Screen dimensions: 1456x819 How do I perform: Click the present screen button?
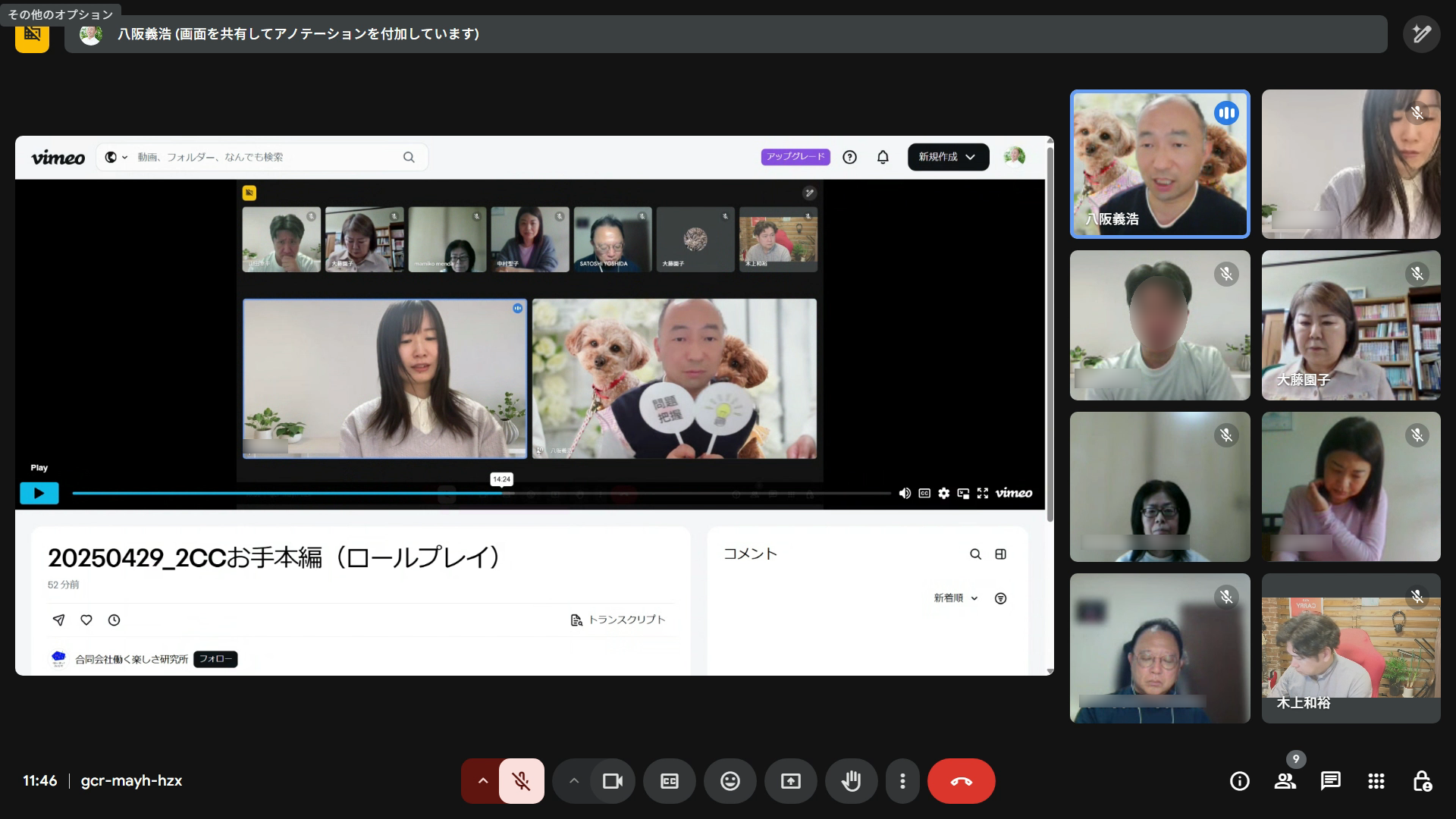point(790,781)
